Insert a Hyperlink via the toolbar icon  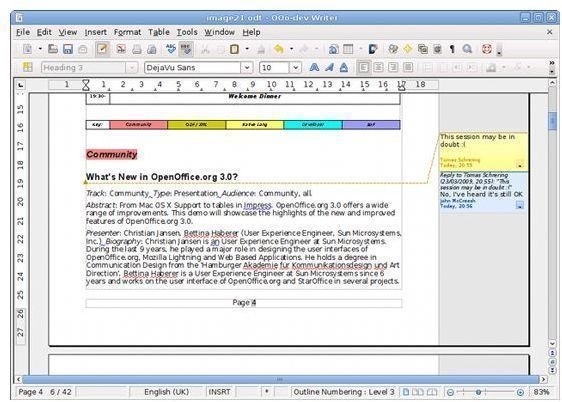point(333,49)
